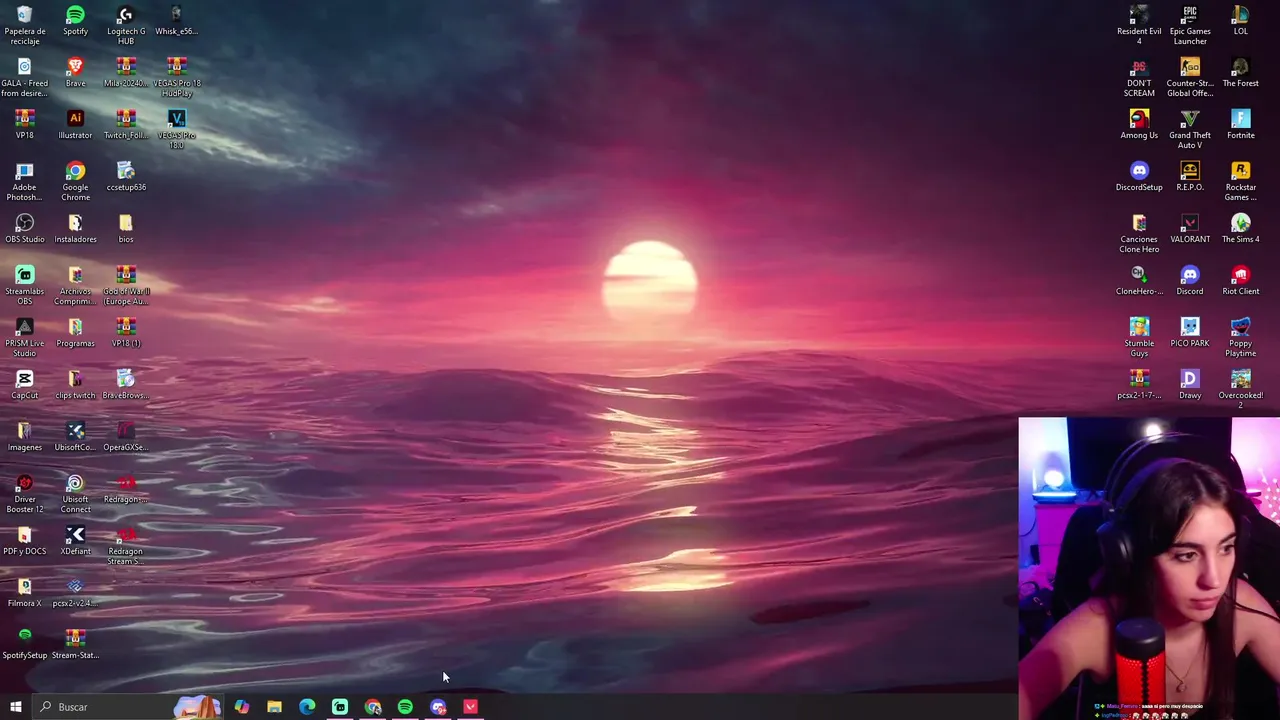1280x720 pixels.
Task: Open the Logitech G HUB shortcut
Action: click(x=125, y=24)
